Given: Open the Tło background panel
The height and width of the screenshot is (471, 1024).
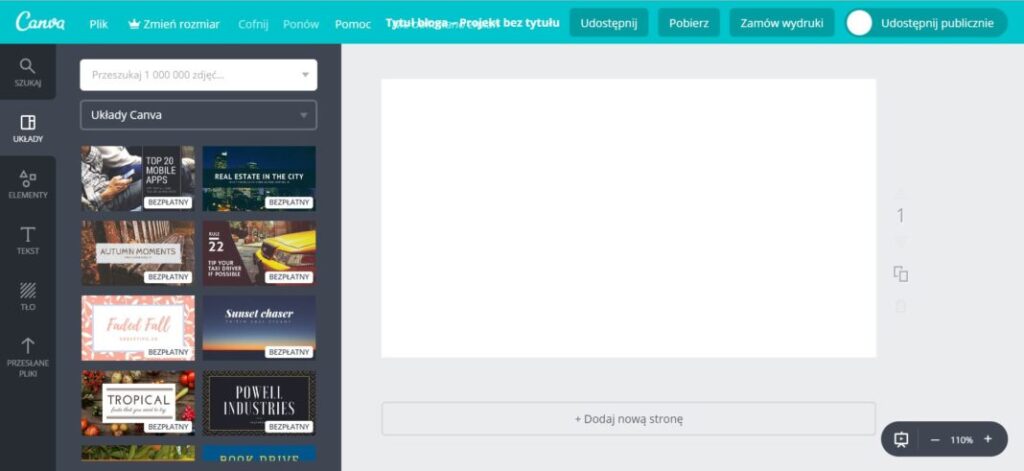Looking at the screenshot, I should (x=27, y=296).
